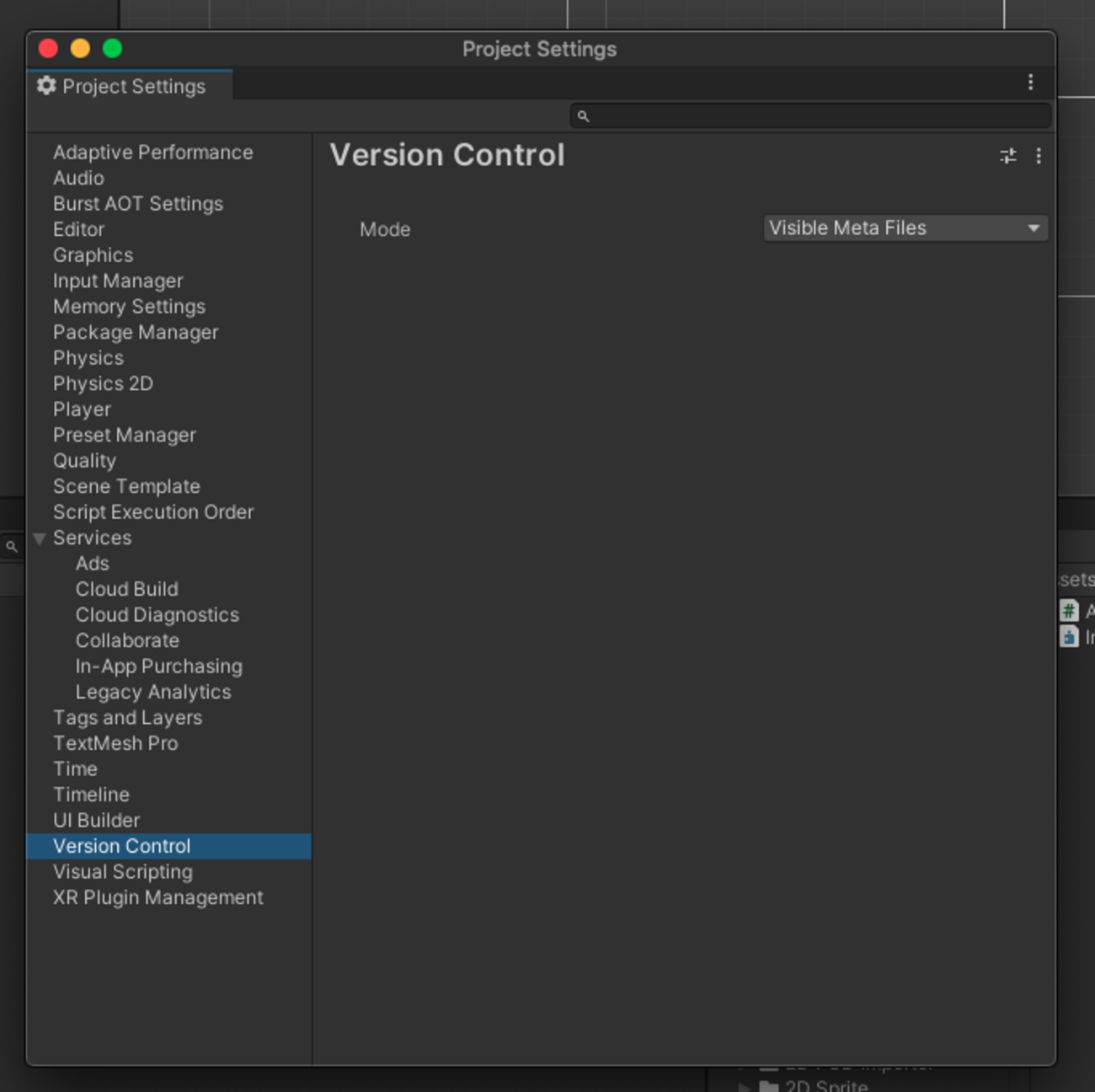Open the Visible Meta Files mode dropdown
The image size is (1095, 1092).
(905, 227)
